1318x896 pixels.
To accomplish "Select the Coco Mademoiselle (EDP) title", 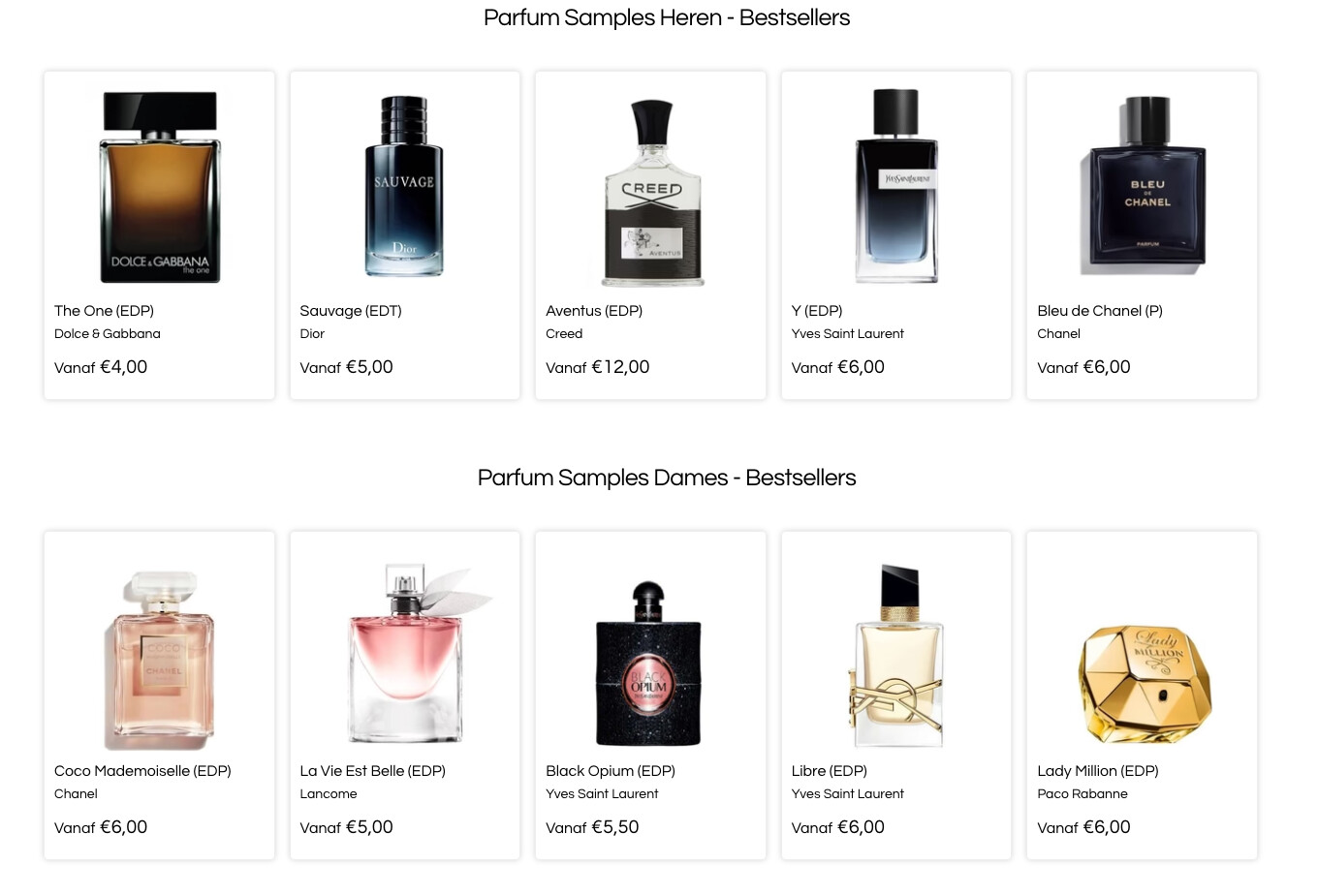I will [142, 771].
